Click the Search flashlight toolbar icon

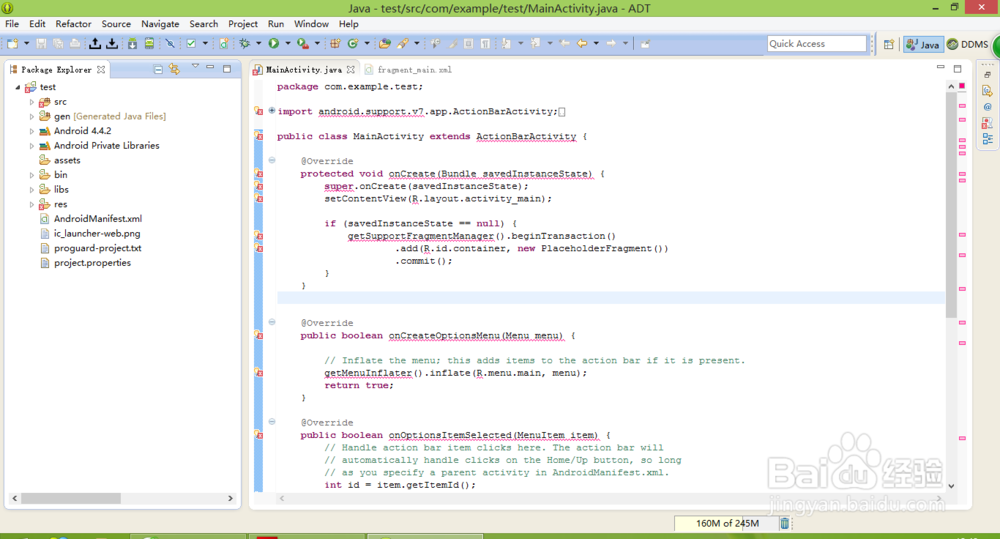(402, 43)
